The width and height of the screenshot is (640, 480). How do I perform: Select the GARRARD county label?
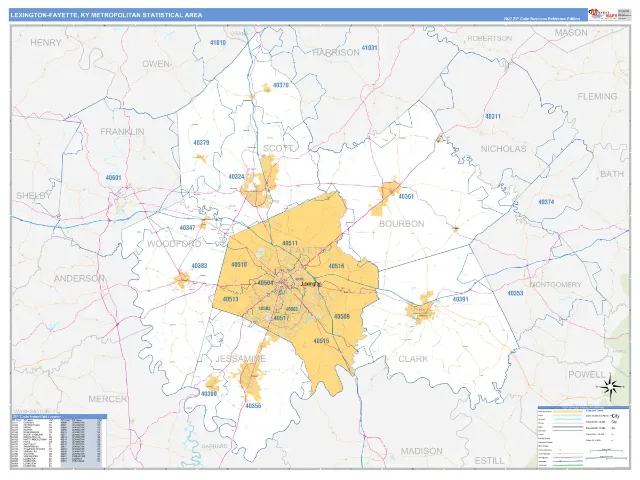tap(214, 446)
